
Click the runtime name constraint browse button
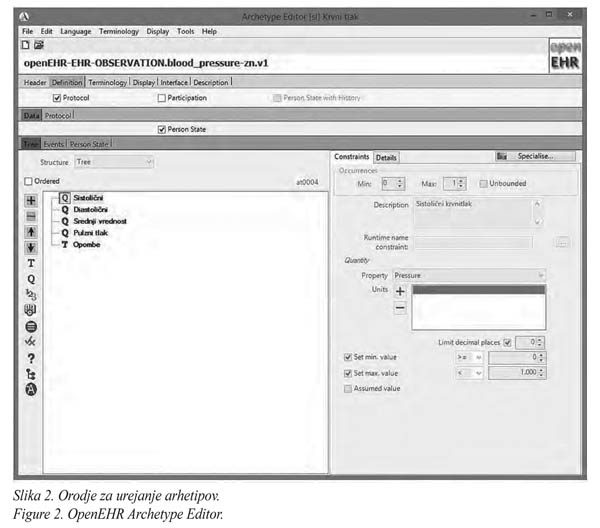click(x=562, y=243)
